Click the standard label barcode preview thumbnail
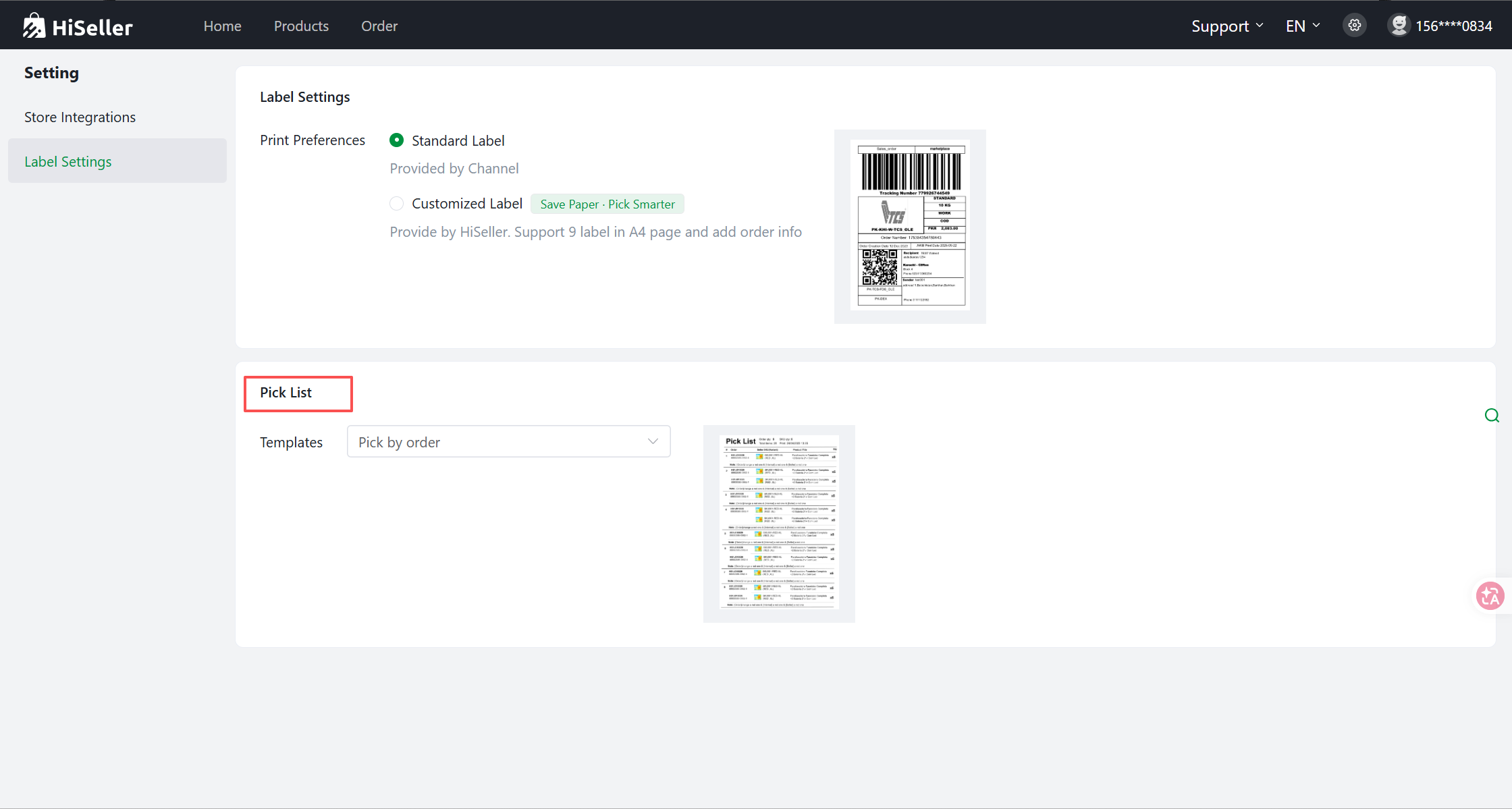The height and width of the screenshot is (809, 1512). click(910, 226)
